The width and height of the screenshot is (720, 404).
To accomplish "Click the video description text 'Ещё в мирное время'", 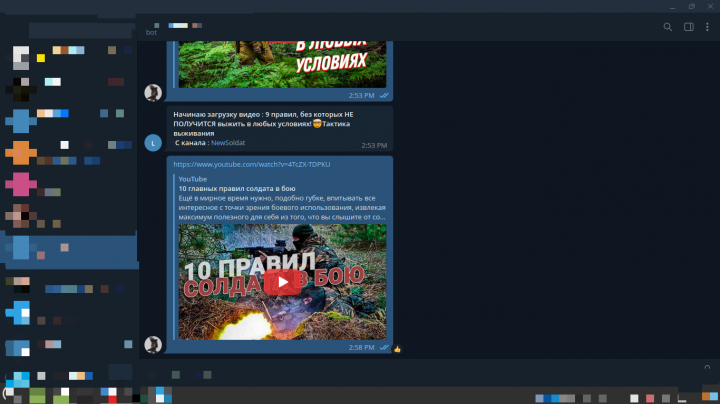I will tap(282, 208).
